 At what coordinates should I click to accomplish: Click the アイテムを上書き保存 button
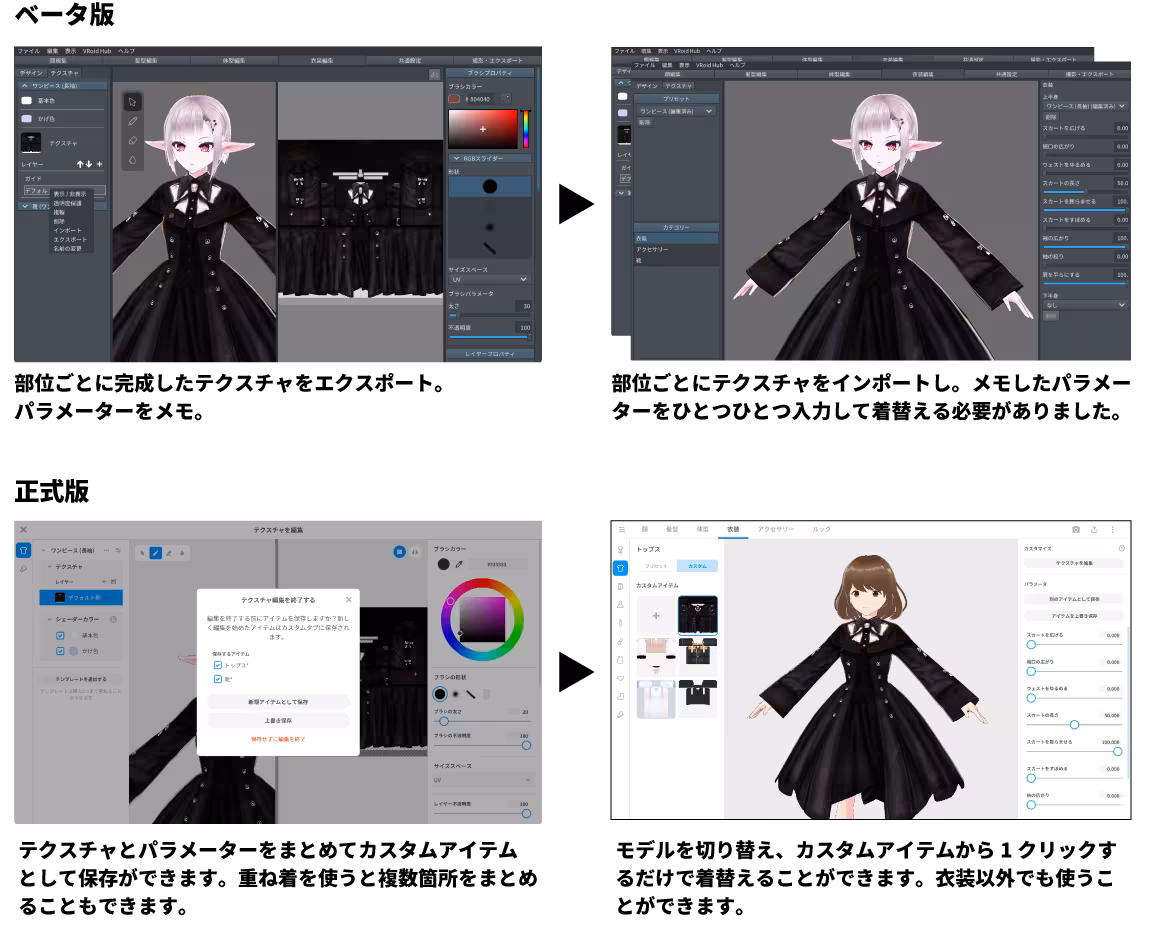point(1074,616)
